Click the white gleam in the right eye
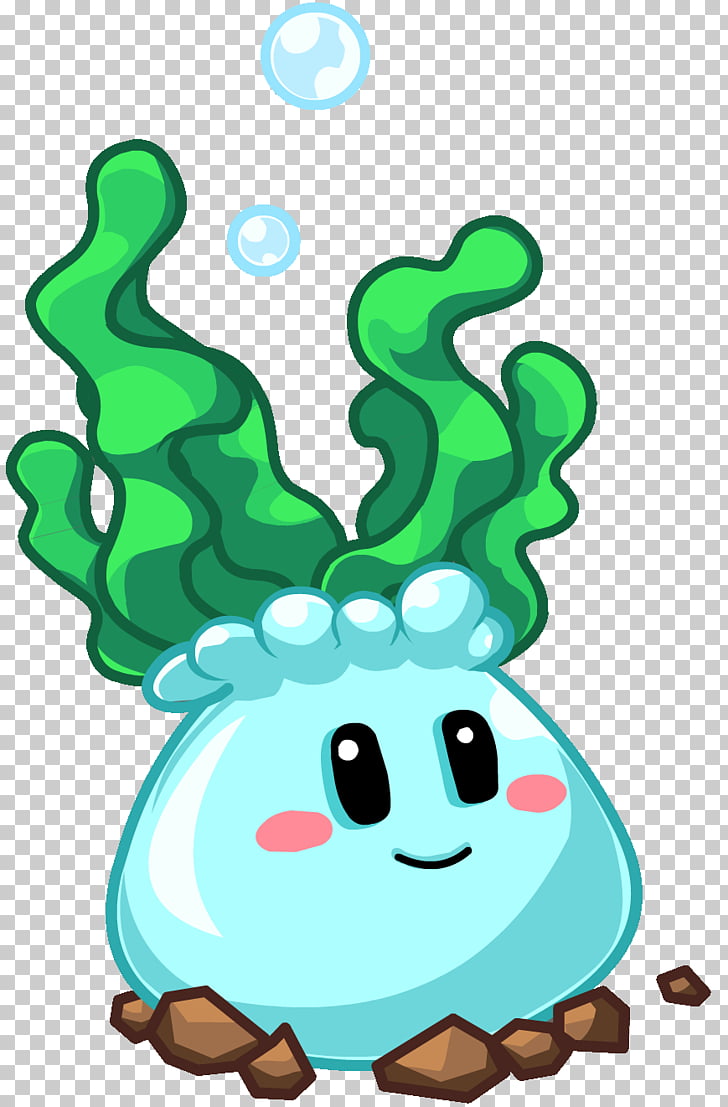This screenshot has height=1107, width=728. point(464,735)
